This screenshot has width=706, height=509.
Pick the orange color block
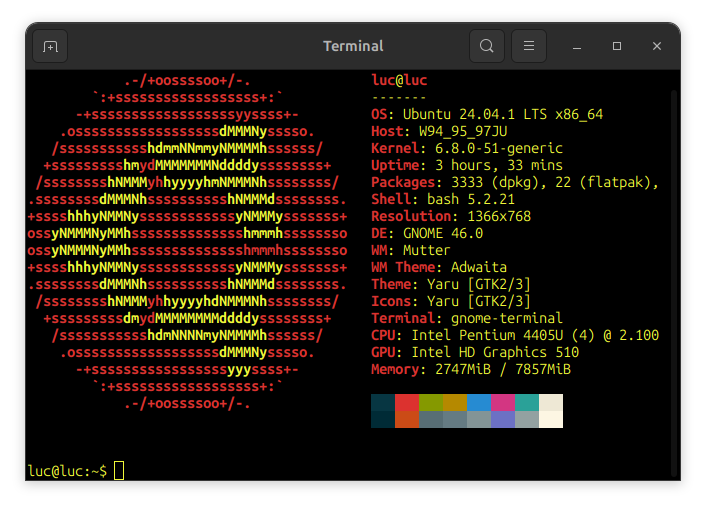click(407, 419)
